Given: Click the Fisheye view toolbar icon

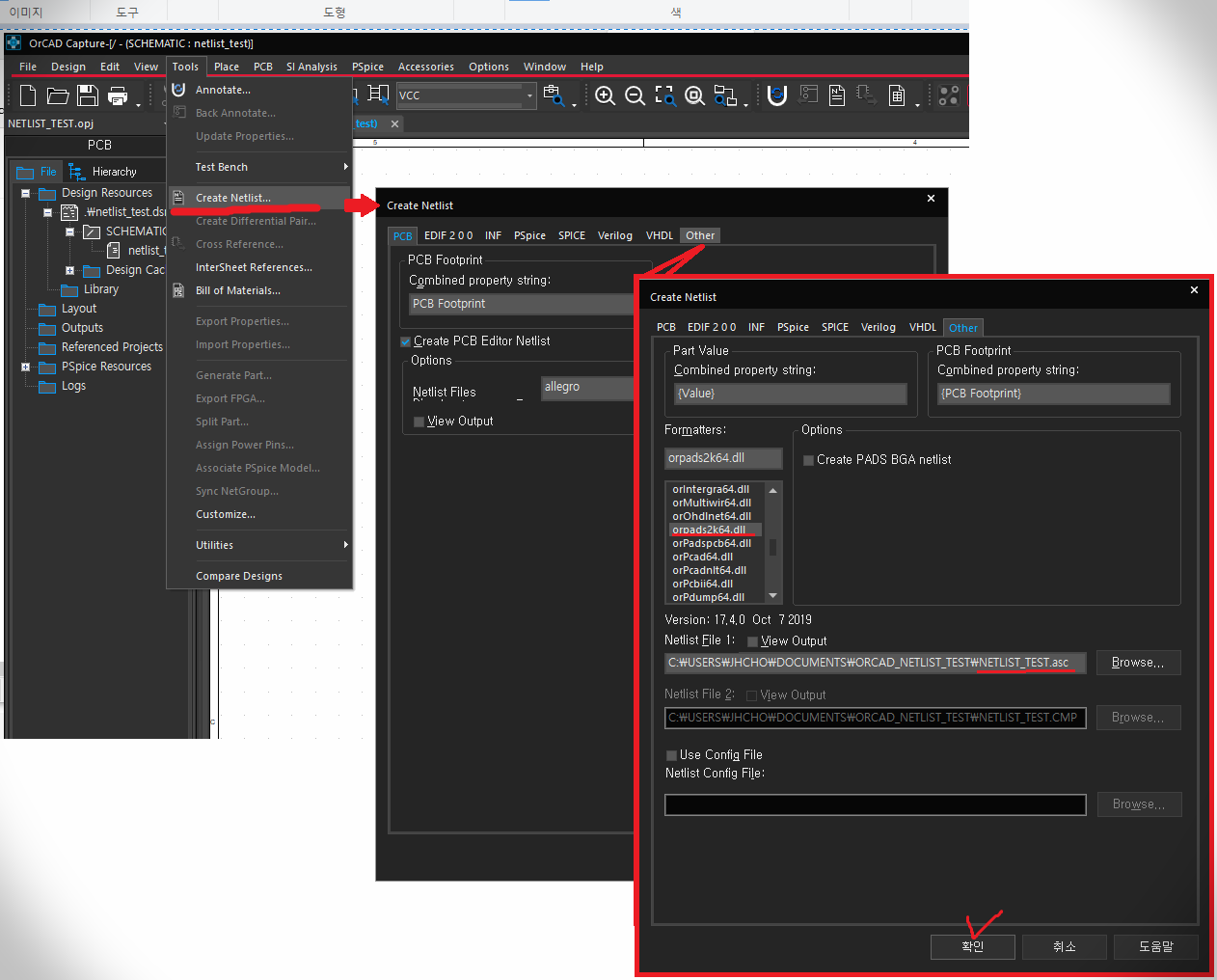Looking at the screenshot, I should pyautogui.click(x=724, y=95).
